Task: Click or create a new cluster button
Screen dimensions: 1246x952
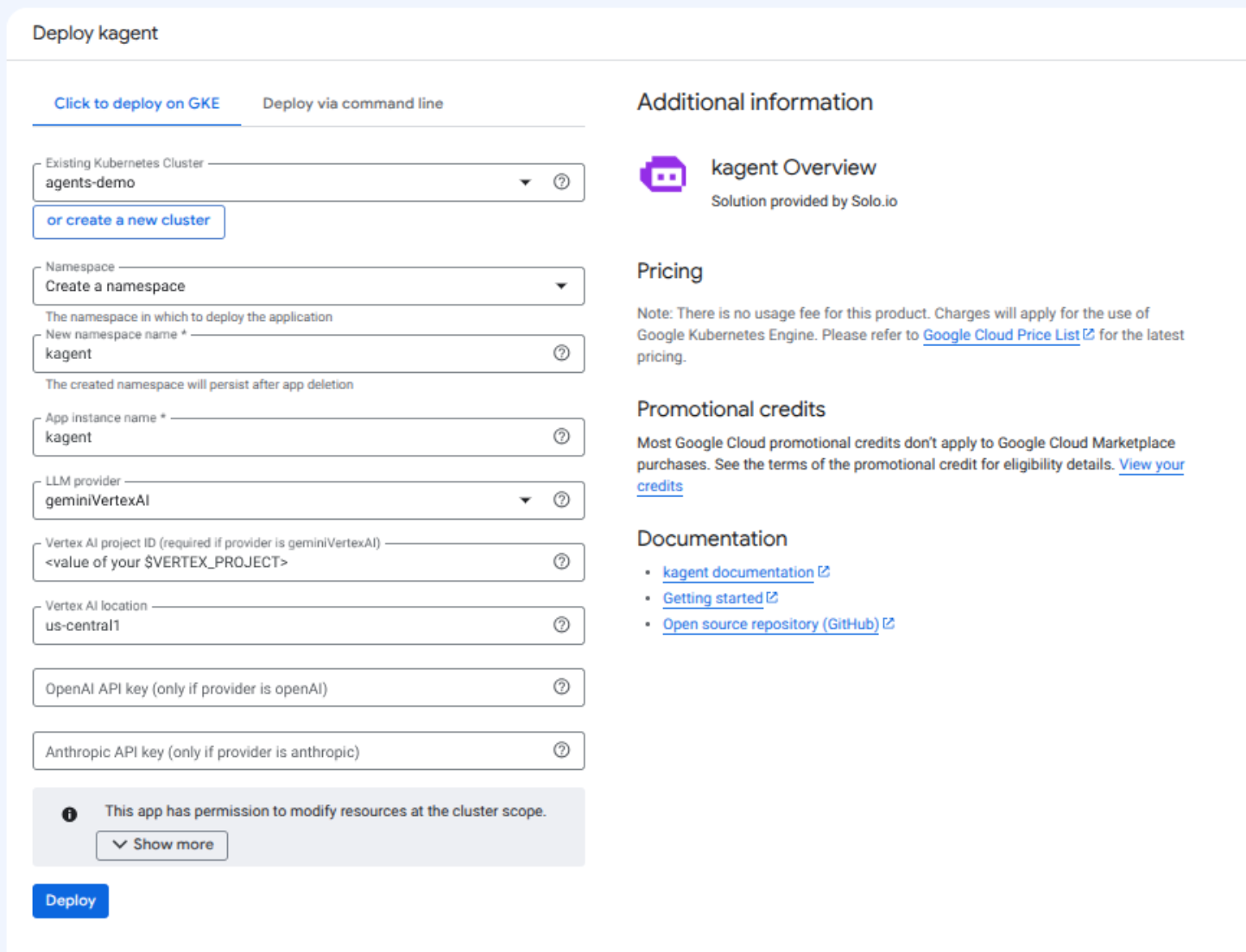Action: [129, 222]
